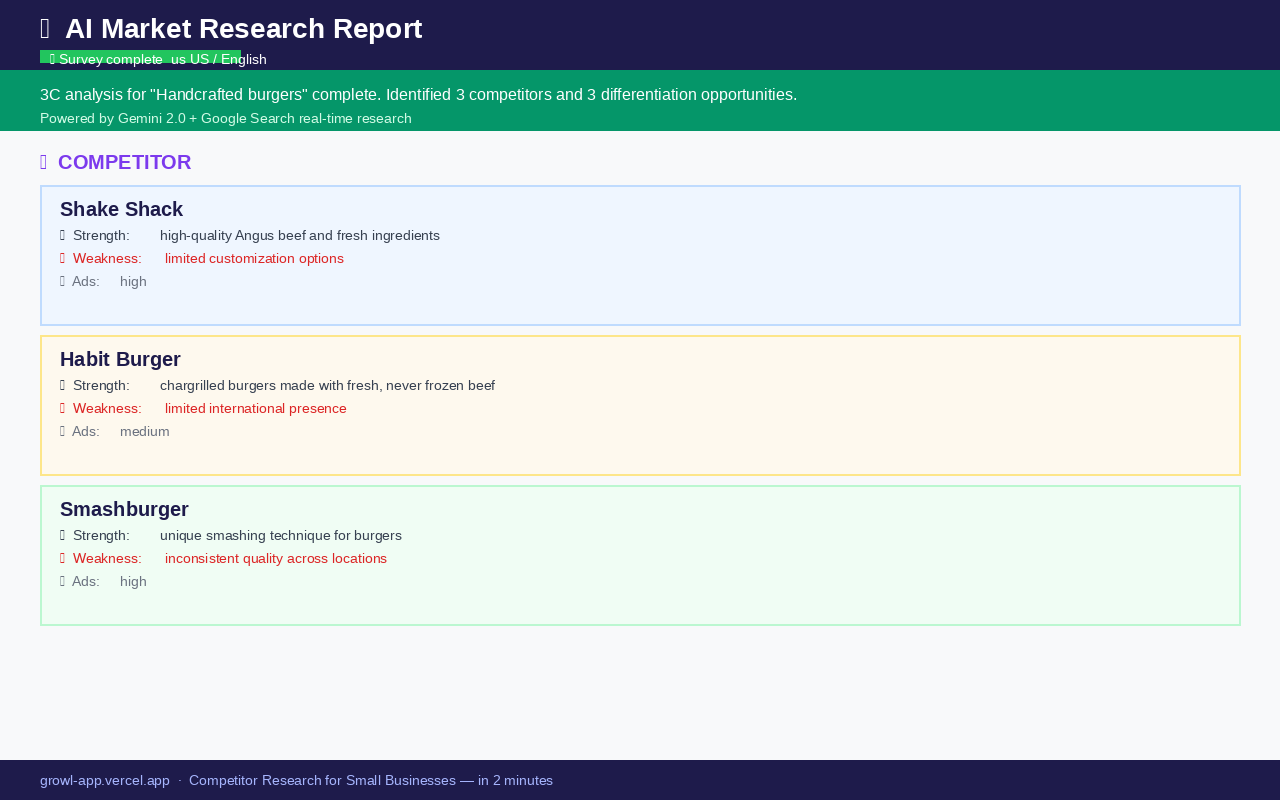Click the Ads icon in the Habit Burger card

coord(62,432)
